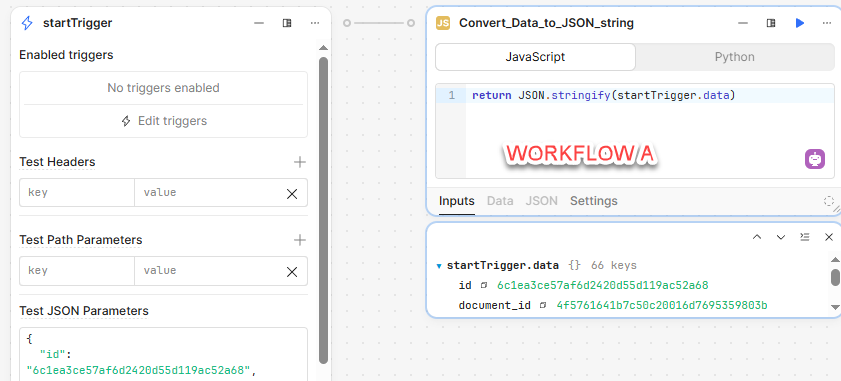The image size is (841, 381).
Task: Open the Settings tab
Action: click(593, 201)
